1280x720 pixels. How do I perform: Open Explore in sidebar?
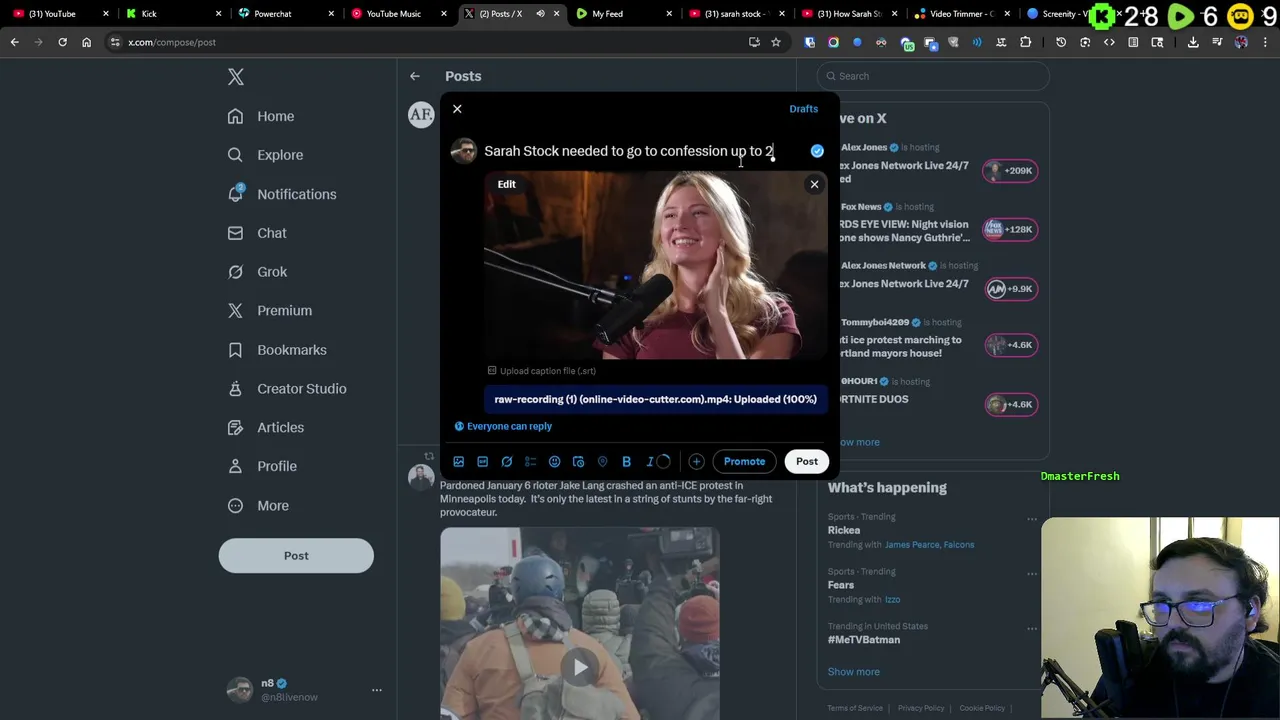[265, 155]
